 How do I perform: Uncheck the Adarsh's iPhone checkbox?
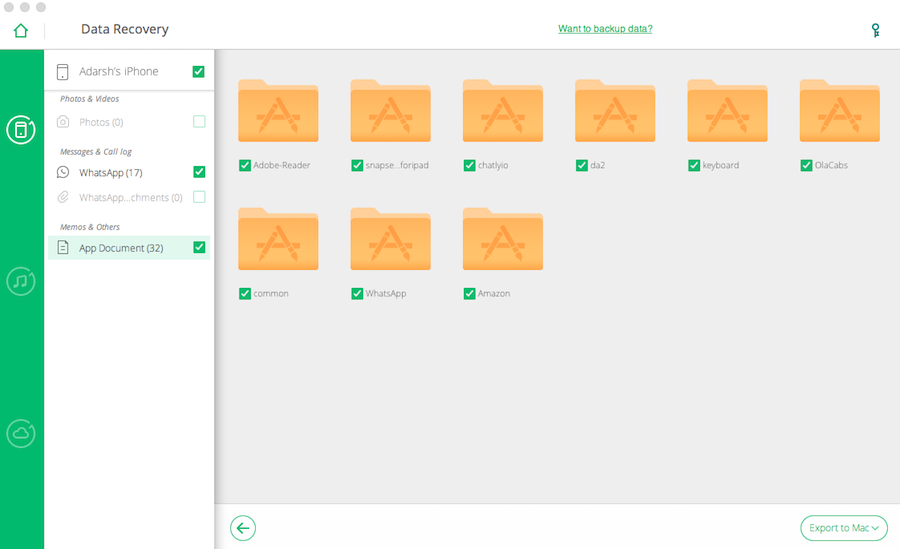coord(199,72)
